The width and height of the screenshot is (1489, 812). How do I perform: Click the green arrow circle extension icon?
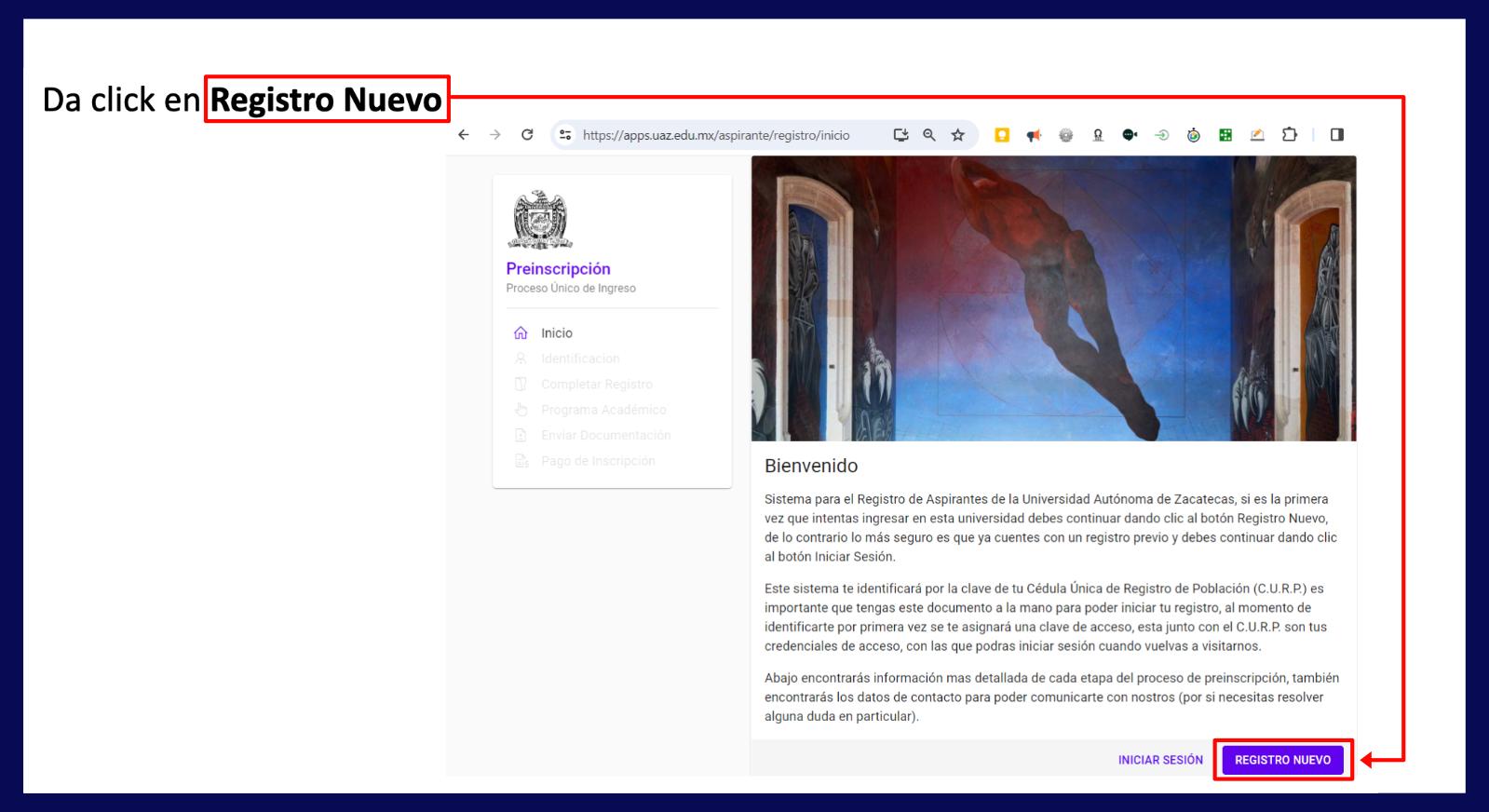click(x=1162, y=135)
